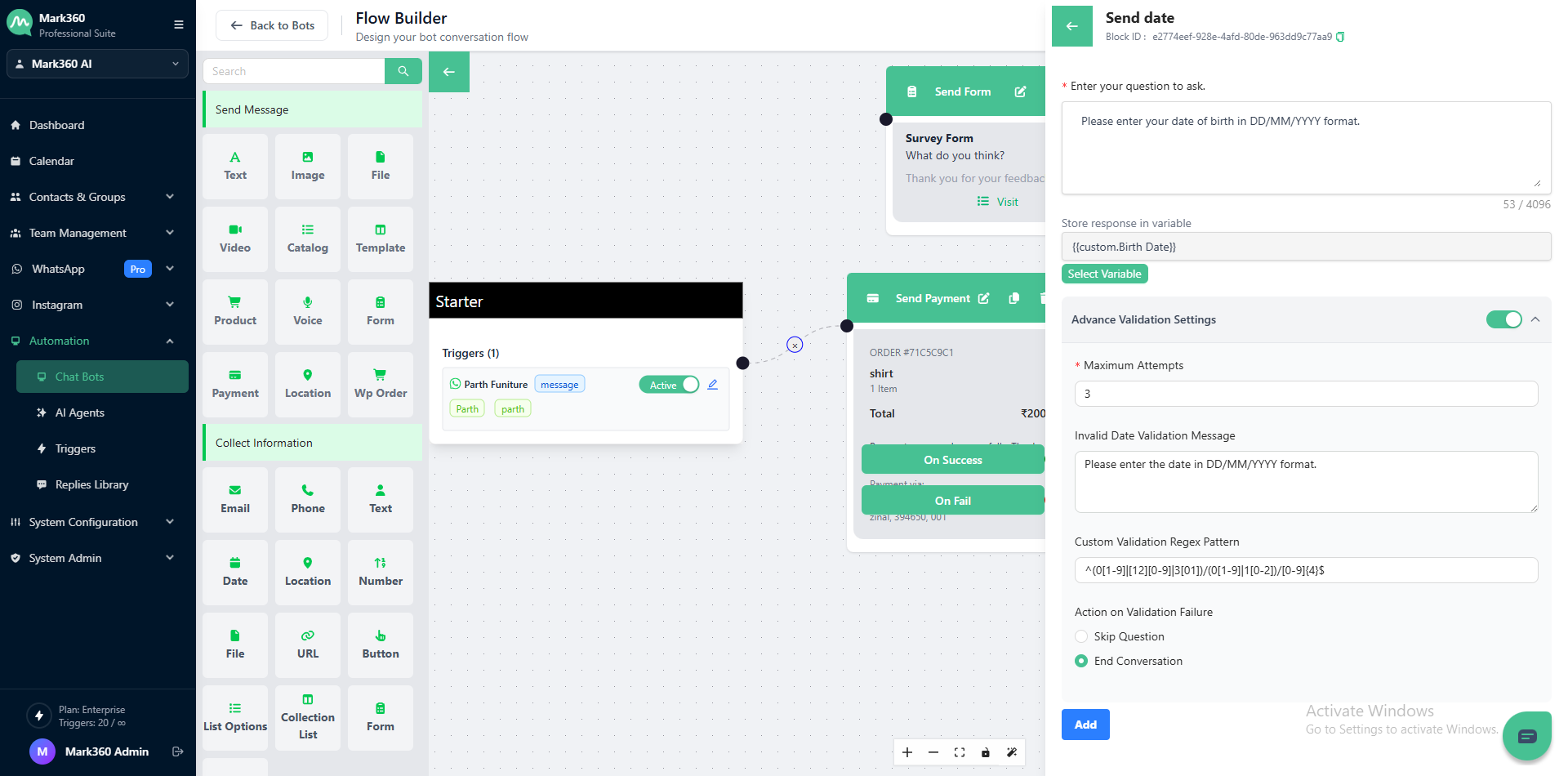The width and height of the screenshot is (1568, 776).
Task: Click the edit icon on Send Form block
Action: 1020,91
